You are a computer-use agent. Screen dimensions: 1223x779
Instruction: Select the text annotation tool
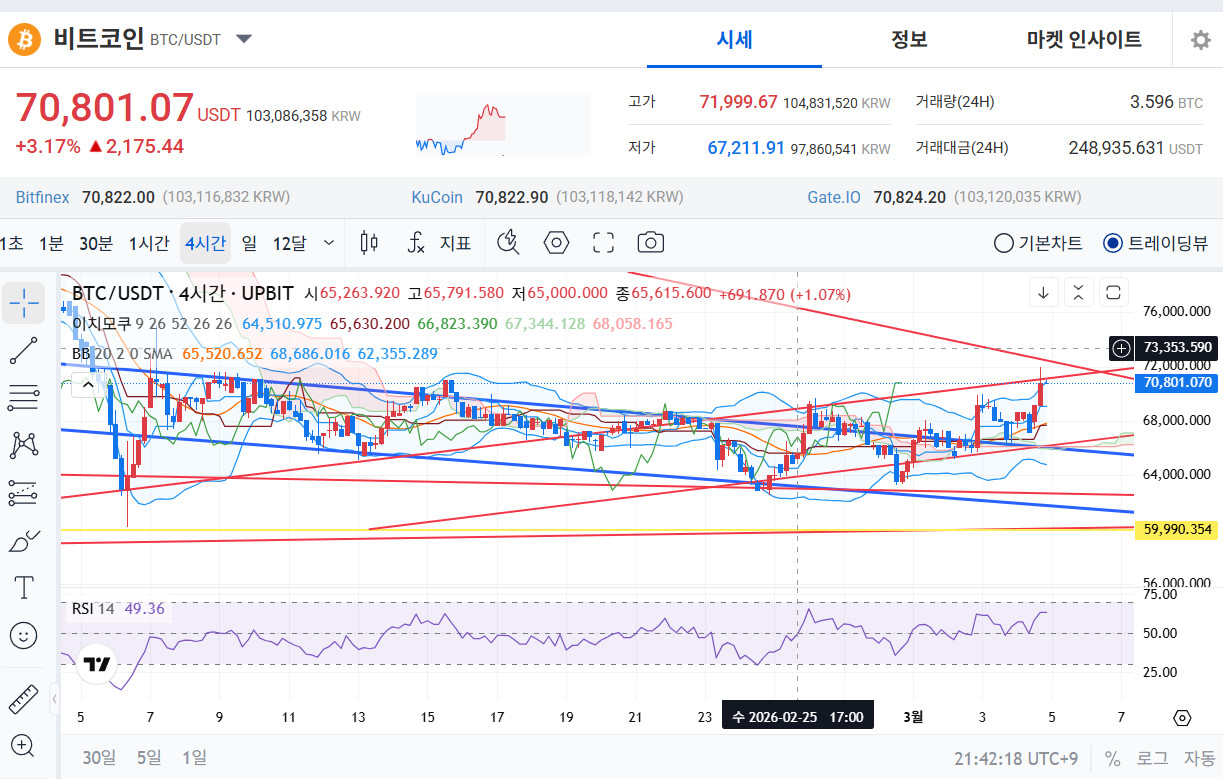[23, 587]
